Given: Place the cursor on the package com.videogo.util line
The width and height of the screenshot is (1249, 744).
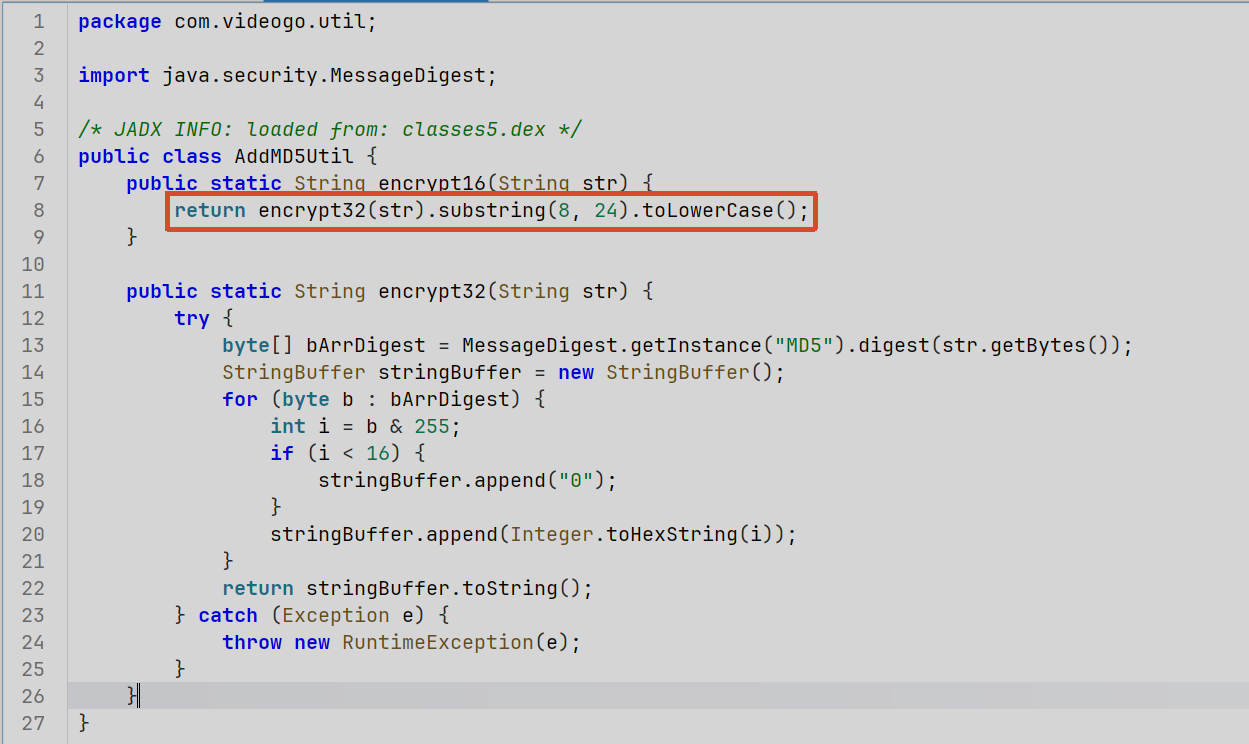Looking at the screenshot, I should (x=227, y=21).
